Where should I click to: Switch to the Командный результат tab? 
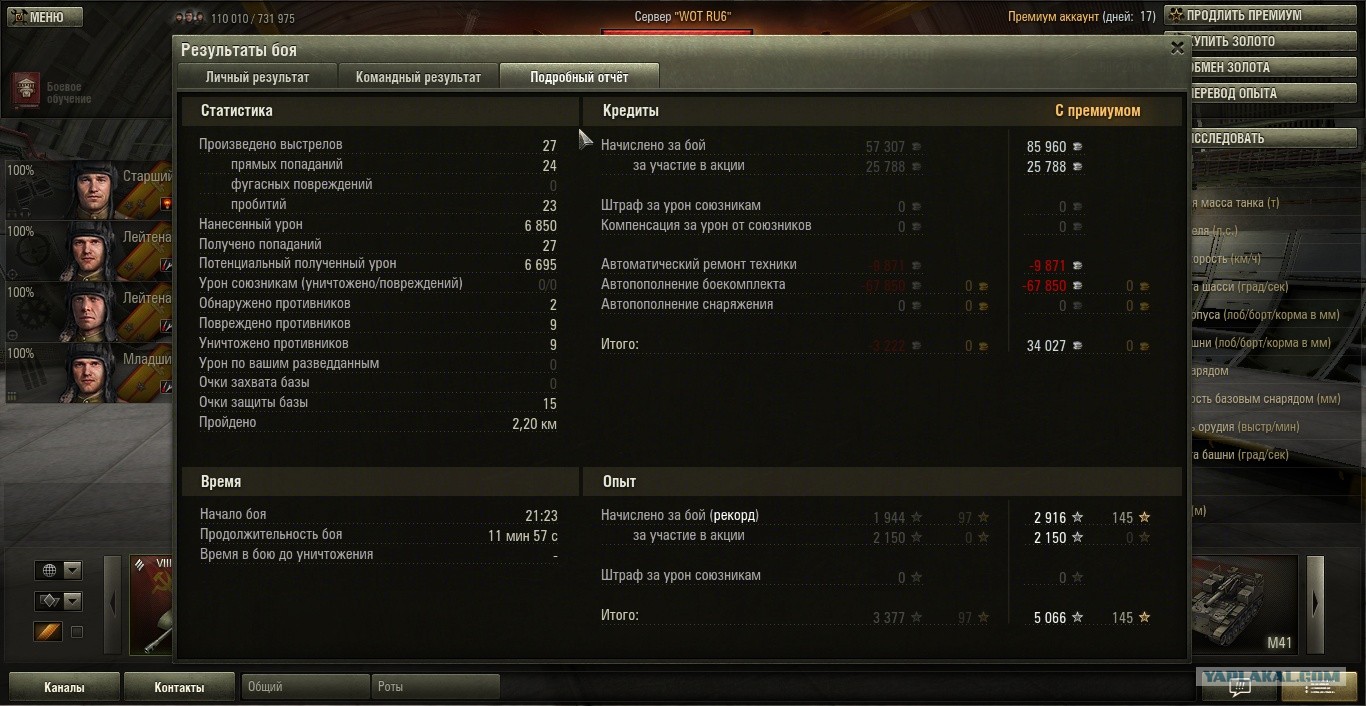tap(418, 77)
